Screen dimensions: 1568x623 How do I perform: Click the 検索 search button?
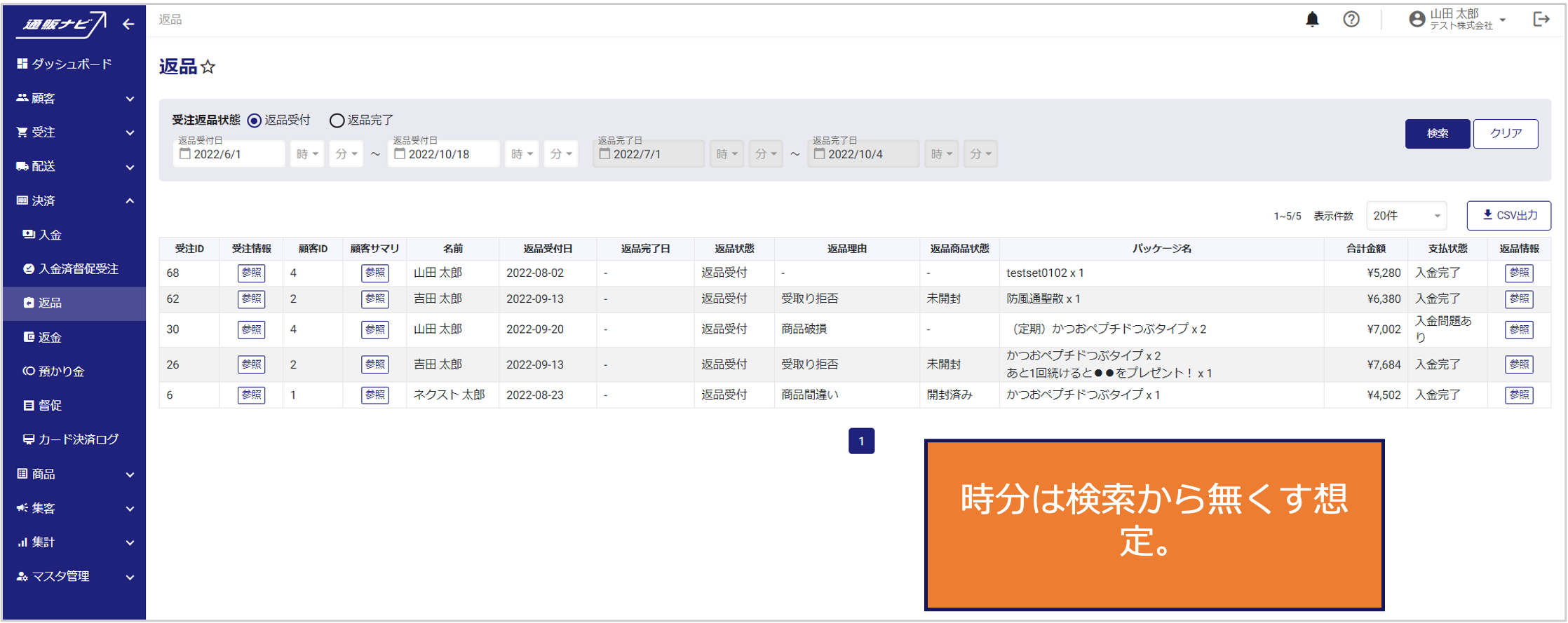[1437, 134]
